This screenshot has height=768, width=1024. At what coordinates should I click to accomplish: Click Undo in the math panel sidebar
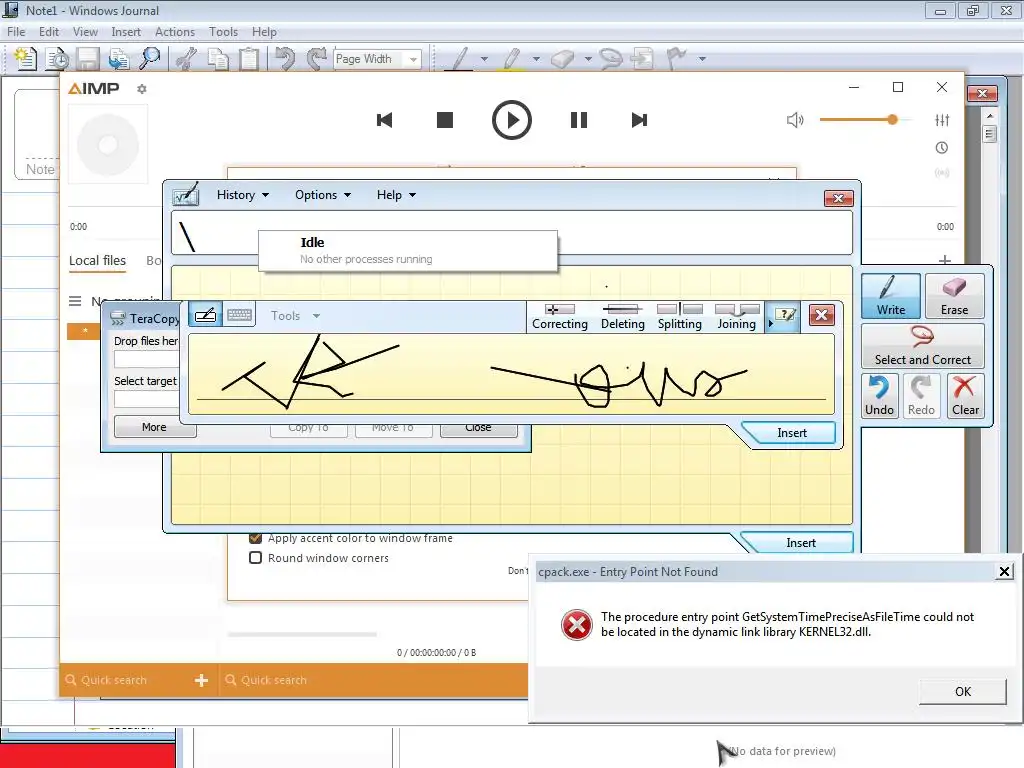[x=879, y=396]
